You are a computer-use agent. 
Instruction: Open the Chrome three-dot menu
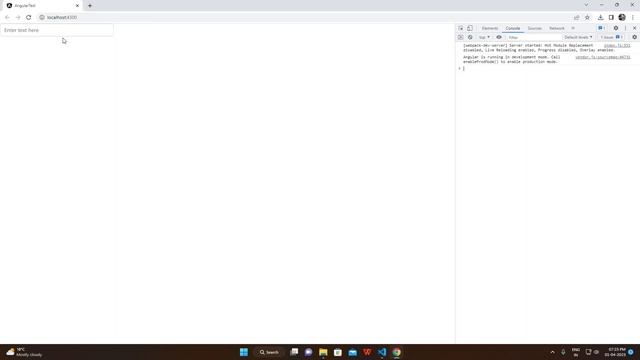click(633, 18)
